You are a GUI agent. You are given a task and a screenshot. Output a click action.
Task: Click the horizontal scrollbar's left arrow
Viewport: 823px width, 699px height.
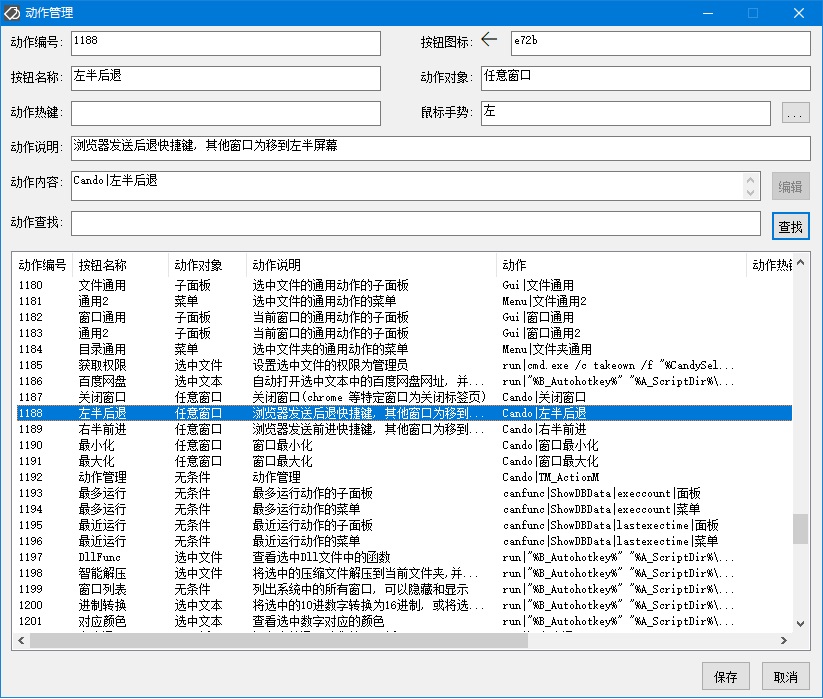21,640
